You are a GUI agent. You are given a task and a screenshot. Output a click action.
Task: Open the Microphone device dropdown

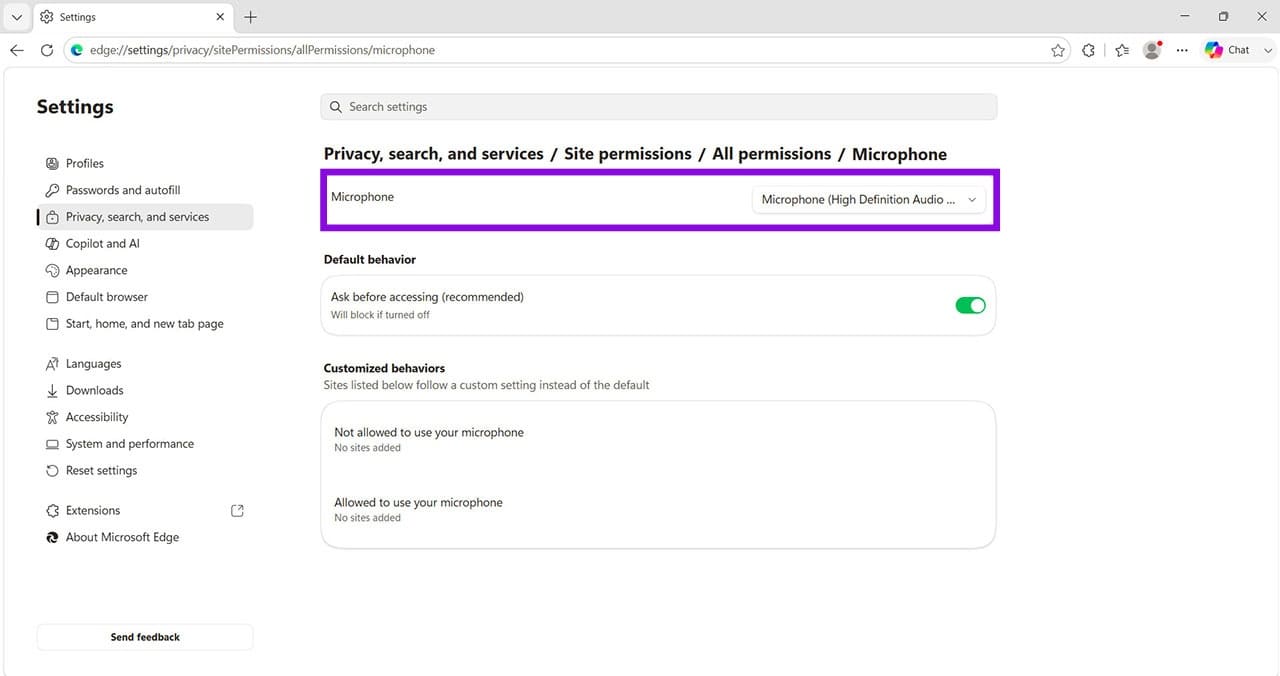pyautogui.click(x=868, y=200)
